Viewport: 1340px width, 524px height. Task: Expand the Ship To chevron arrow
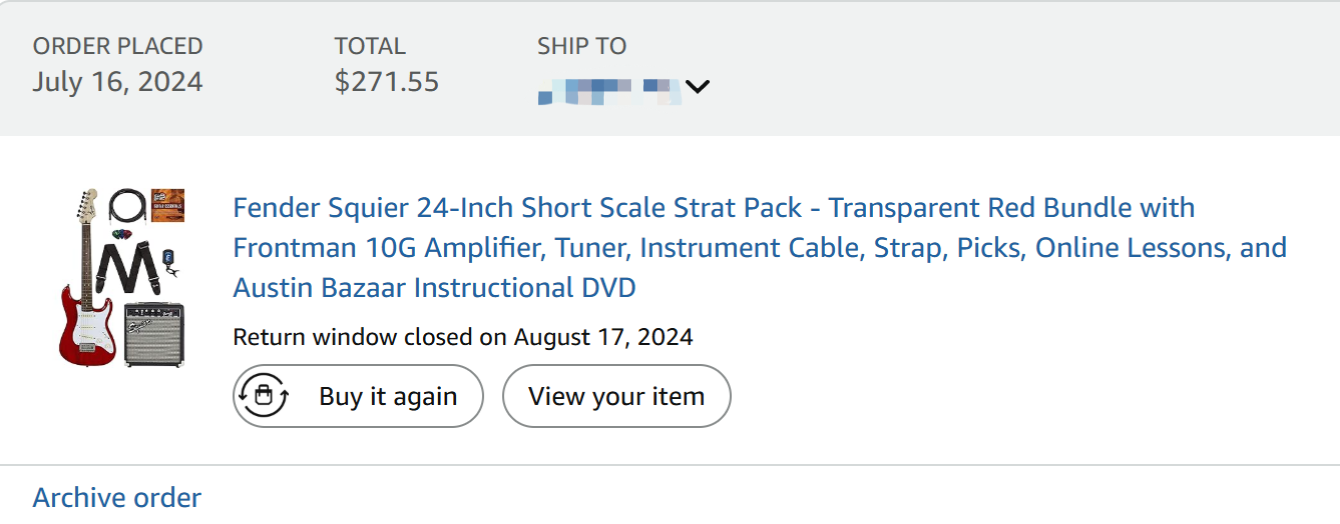[x=697, y=87]
